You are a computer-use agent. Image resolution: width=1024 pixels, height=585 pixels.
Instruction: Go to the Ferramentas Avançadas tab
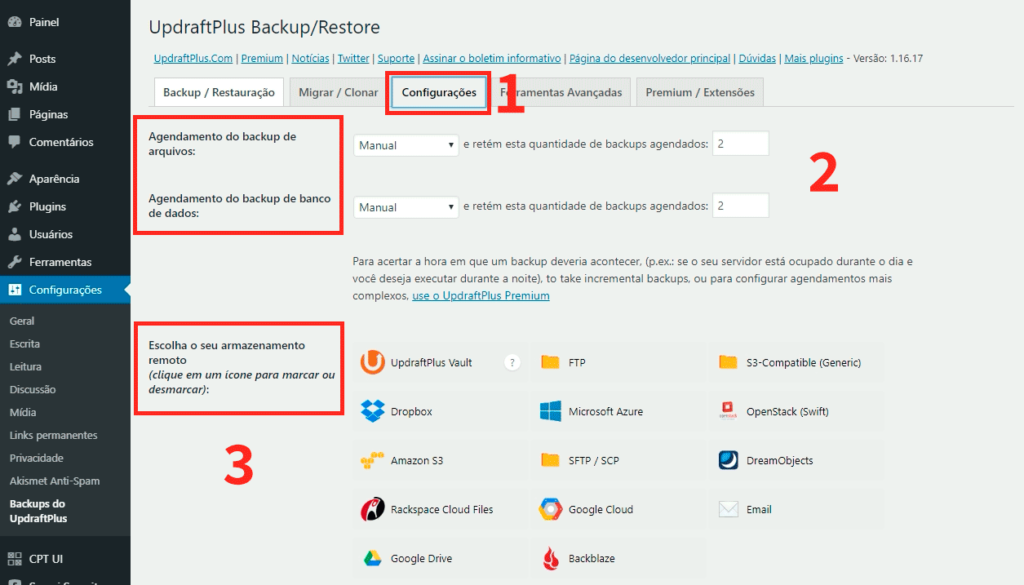point(561,93)
